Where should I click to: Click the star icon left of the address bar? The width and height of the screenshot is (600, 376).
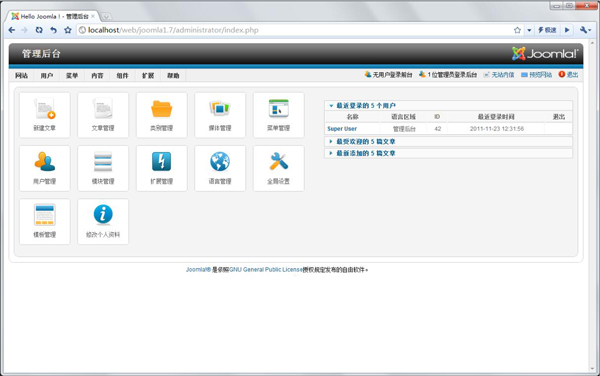coord(68,30)
